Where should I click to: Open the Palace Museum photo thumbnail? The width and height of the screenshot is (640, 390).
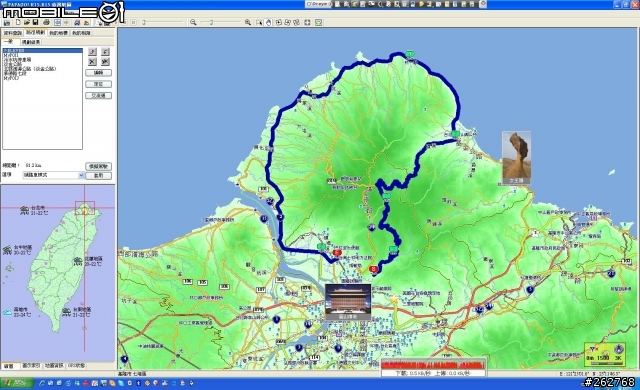[348, 302]
